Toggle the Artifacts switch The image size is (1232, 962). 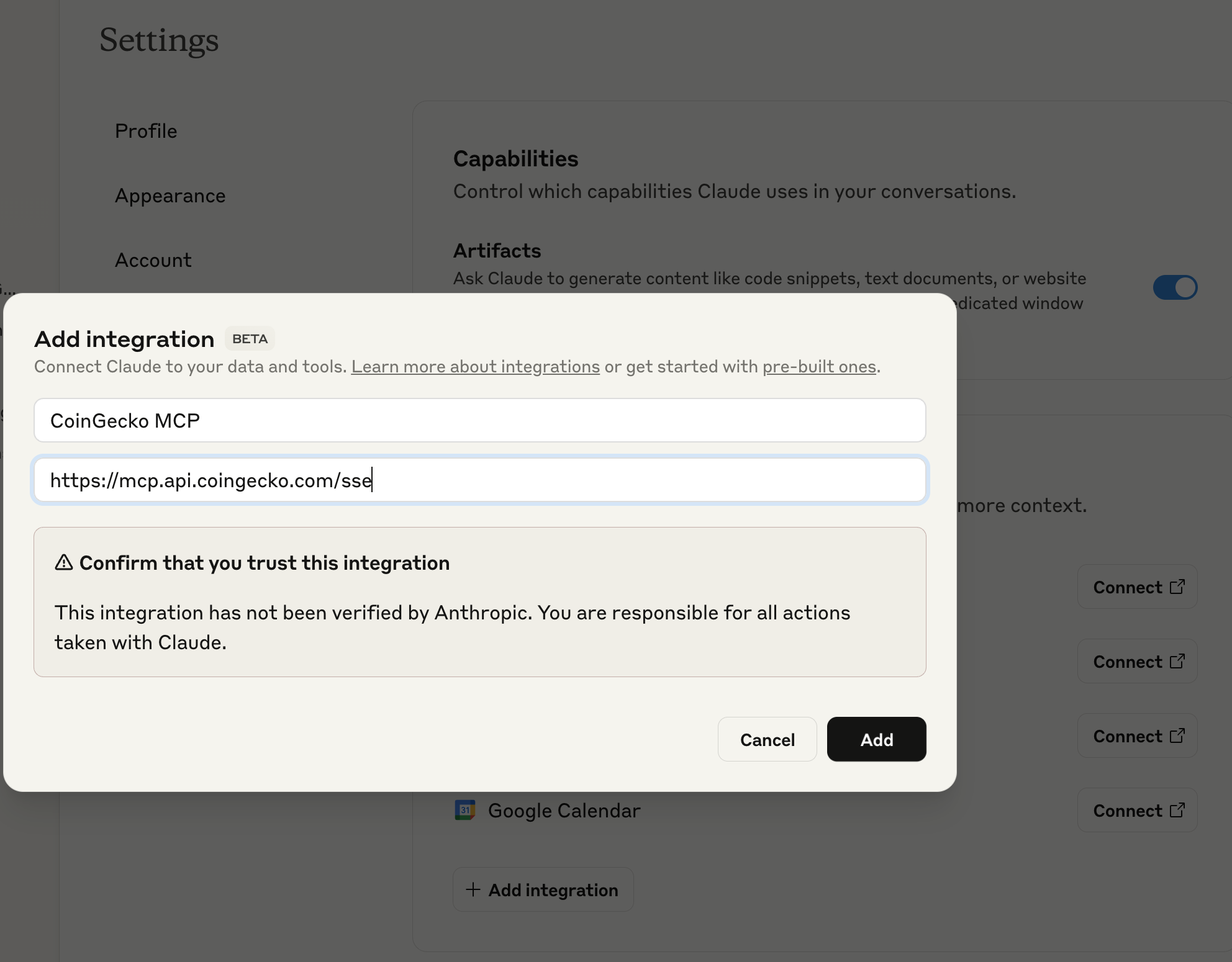[x=1175, y=287]
